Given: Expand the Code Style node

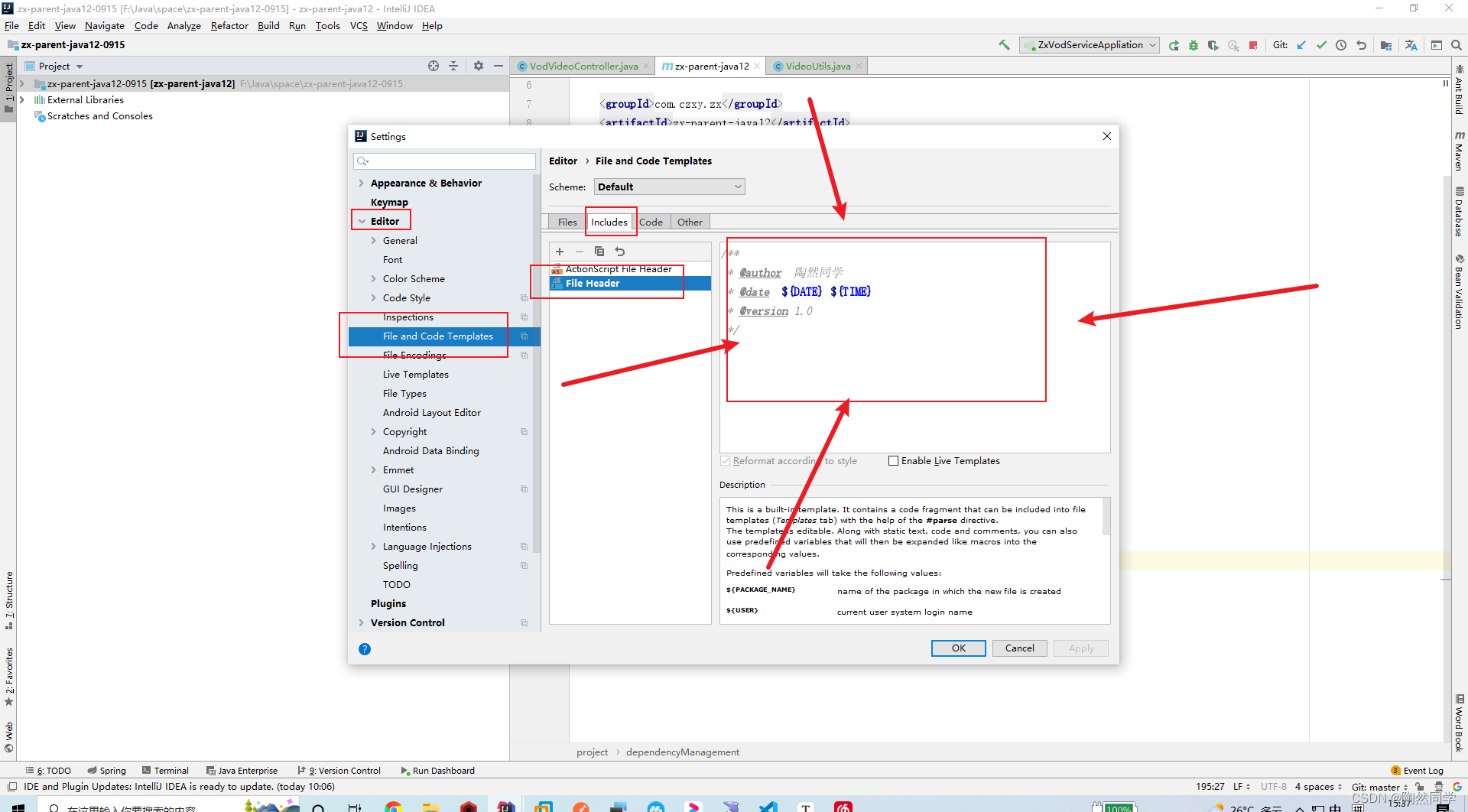Looking at the screenshot, I should [373, 298].
